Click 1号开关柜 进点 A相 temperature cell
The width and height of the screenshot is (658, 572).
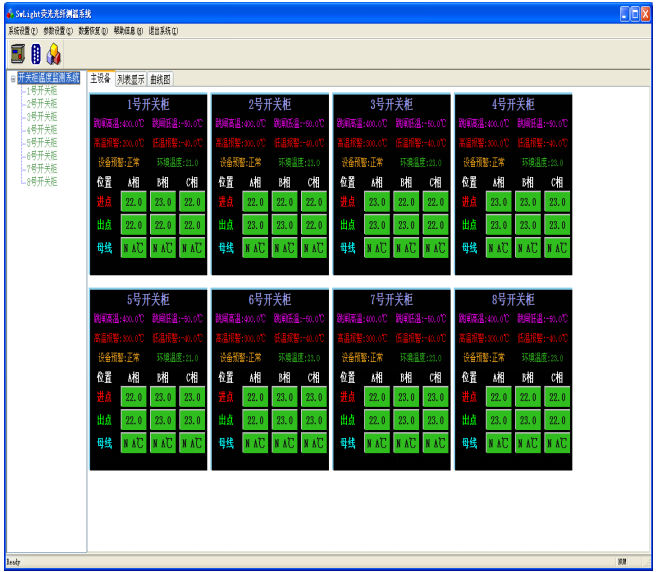click(x=134, y=202)
